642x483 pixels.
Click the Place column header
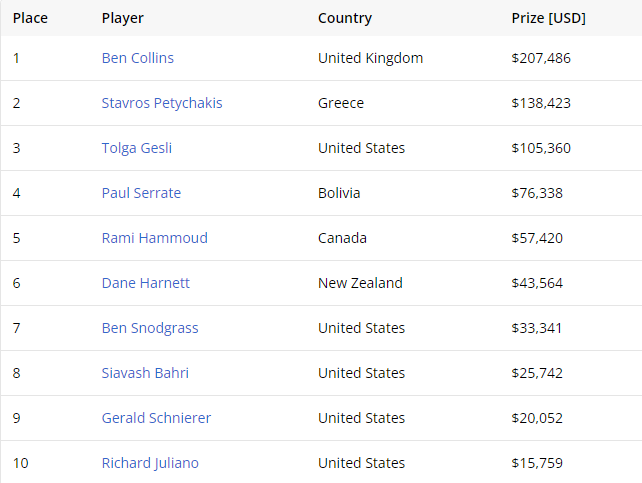[x=30, y=18]
